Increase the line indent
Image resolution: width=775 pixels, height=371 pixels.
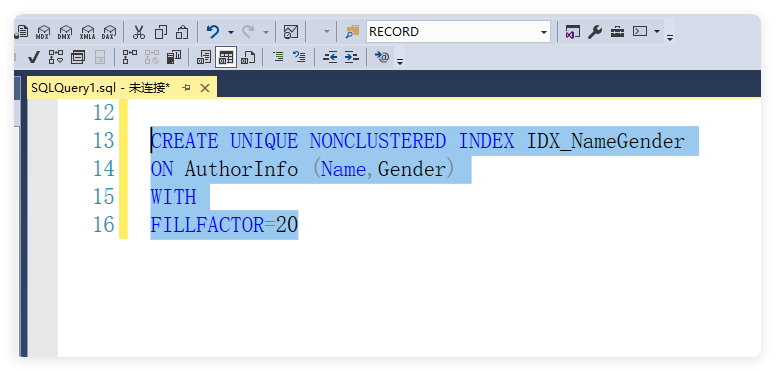coord(351,57)
